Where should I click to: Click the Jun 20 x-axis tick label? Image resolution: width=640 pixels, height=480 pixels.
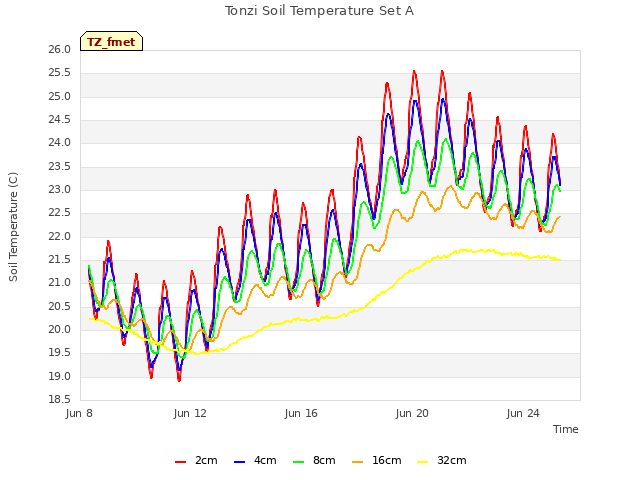click(412, 413)
